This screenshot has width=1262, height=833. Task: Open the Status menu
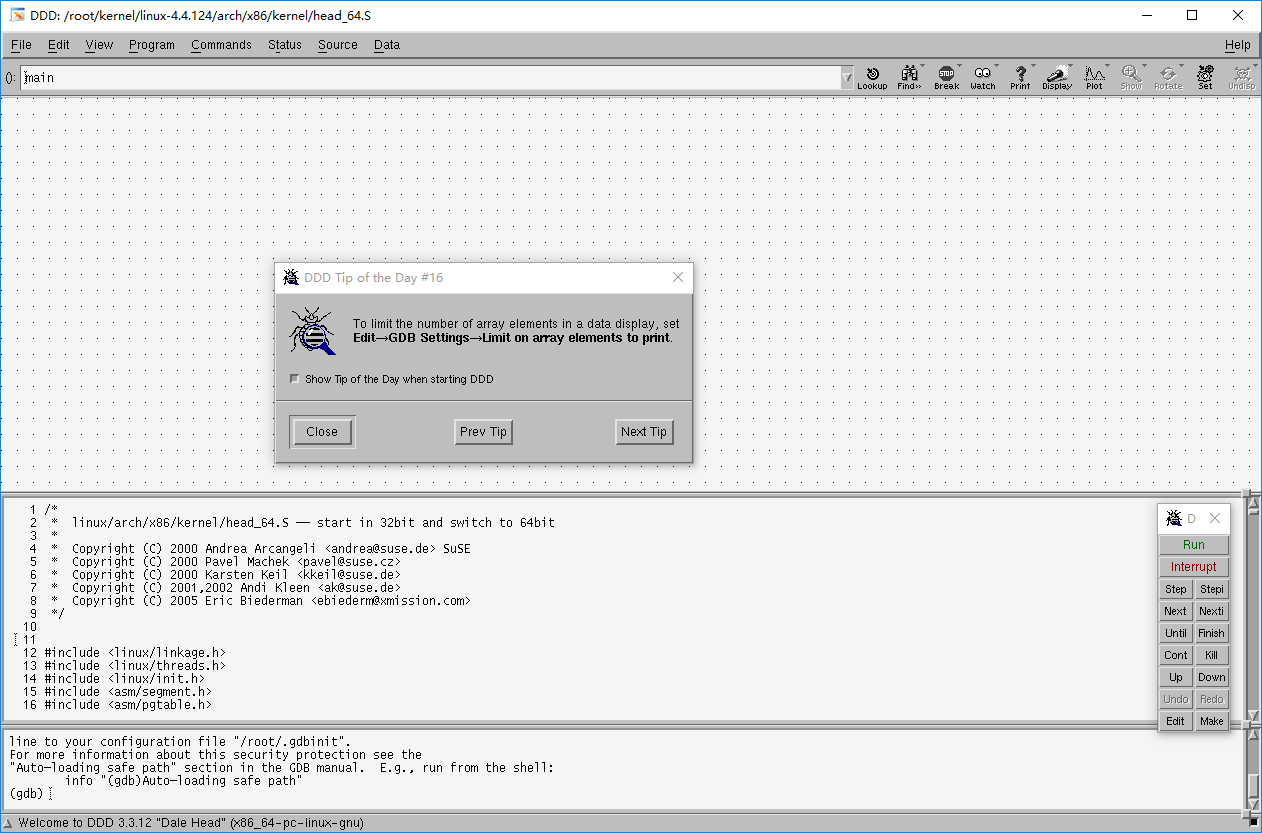coord(285,44)
